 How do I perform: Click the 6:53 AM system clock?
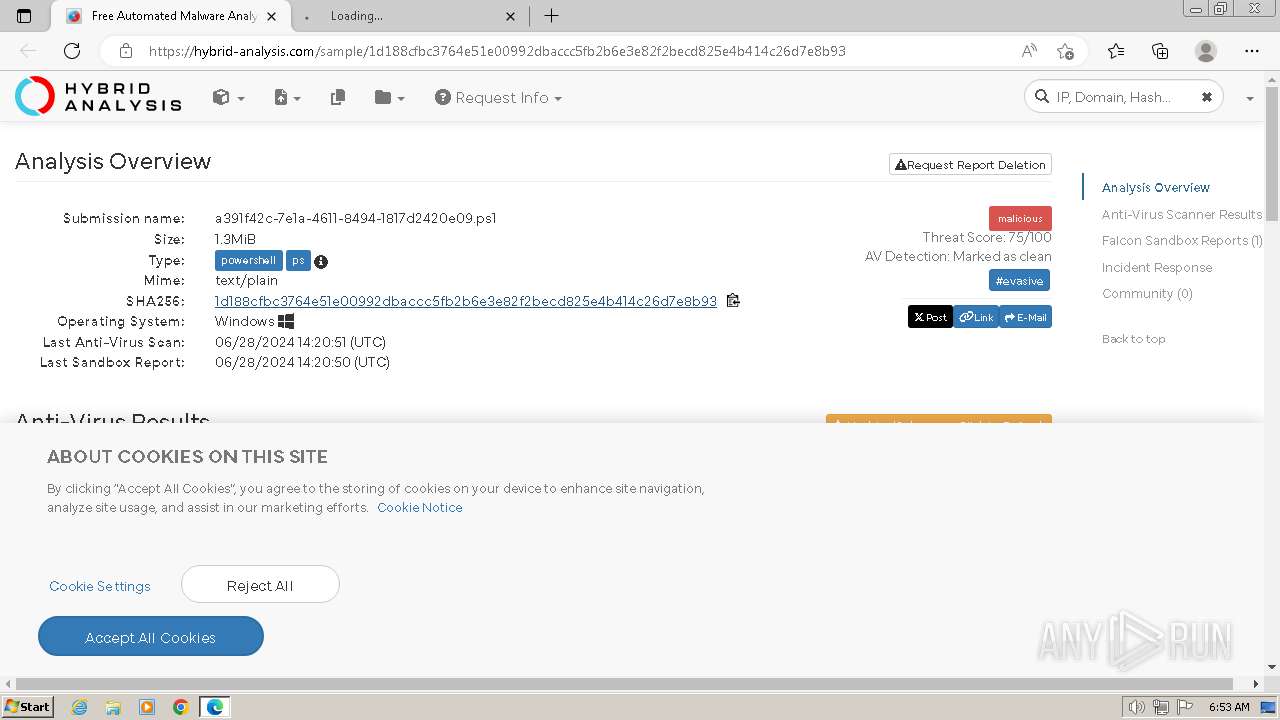click(1229, 707)
